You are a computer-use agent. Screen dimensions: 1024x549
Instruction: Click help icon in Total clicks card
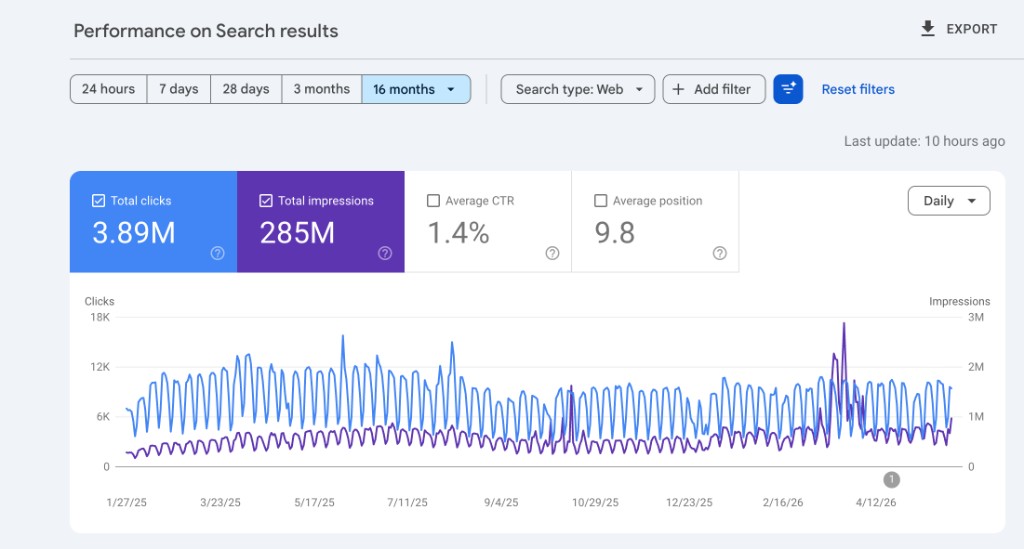click(x=217, y=253)
